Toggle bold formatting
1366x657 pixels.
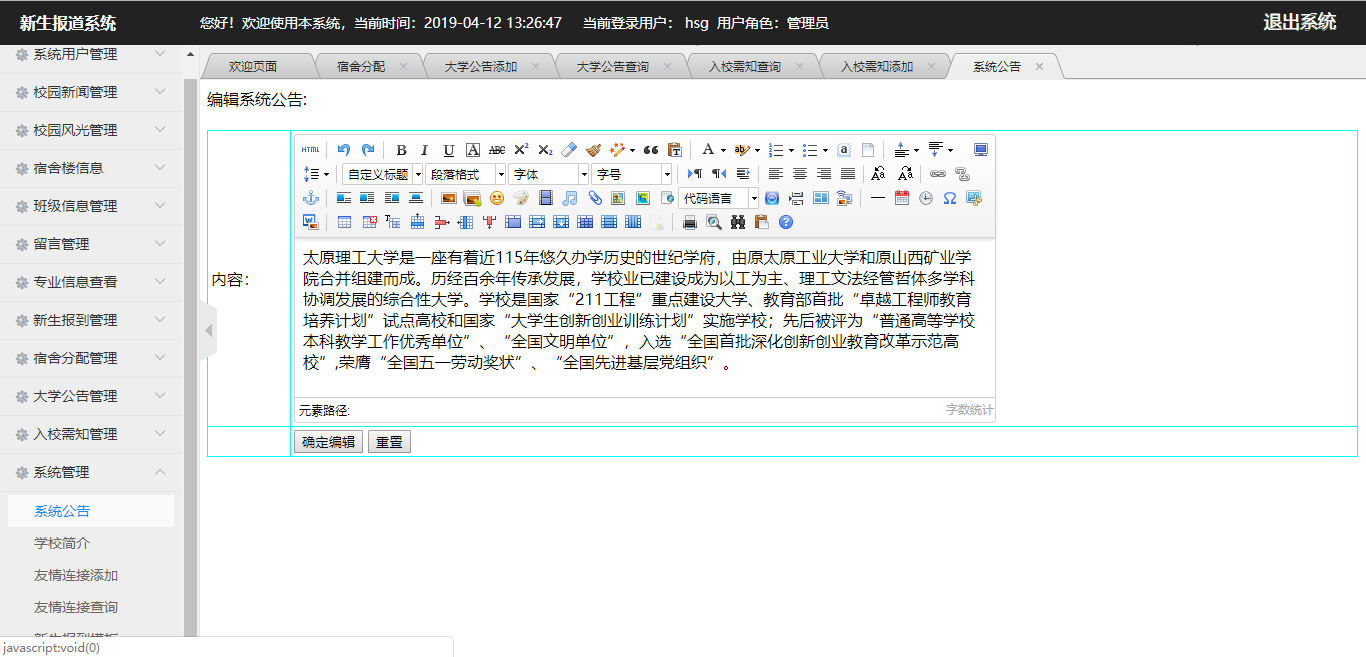pos(401,150)
